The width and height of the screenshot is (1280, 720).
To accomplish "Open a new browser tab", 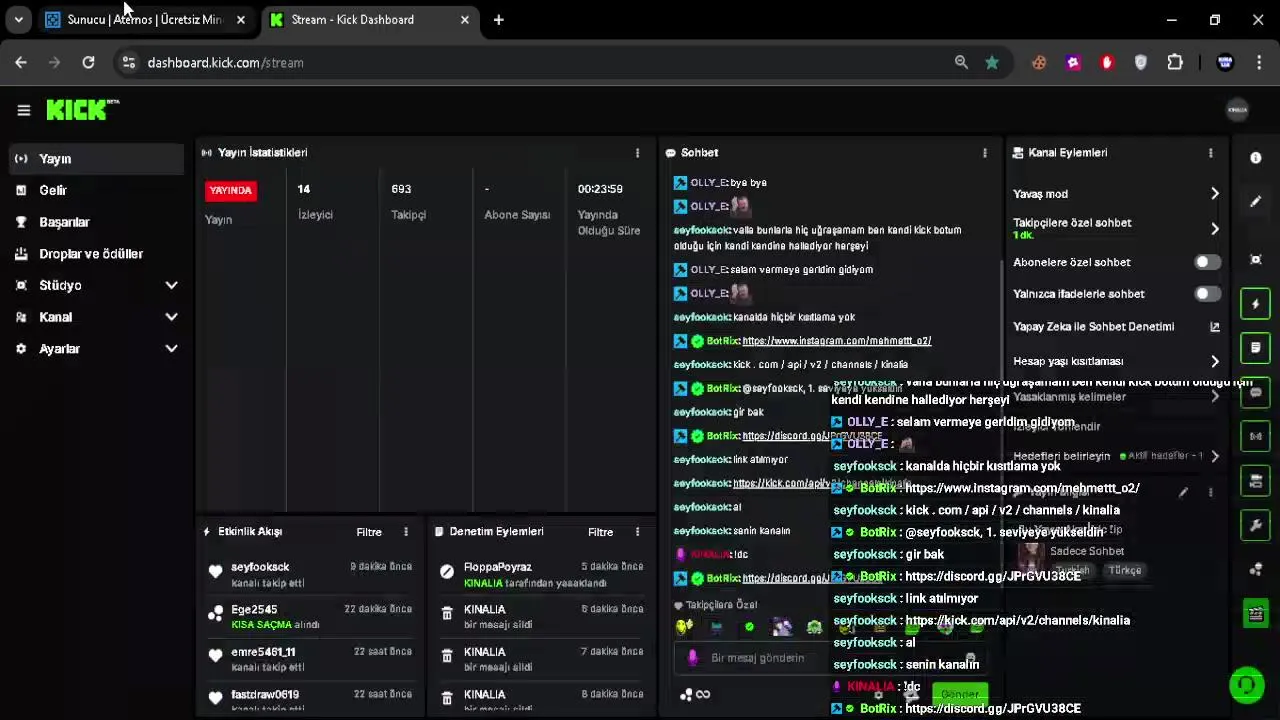I will (x=498, y=20).
